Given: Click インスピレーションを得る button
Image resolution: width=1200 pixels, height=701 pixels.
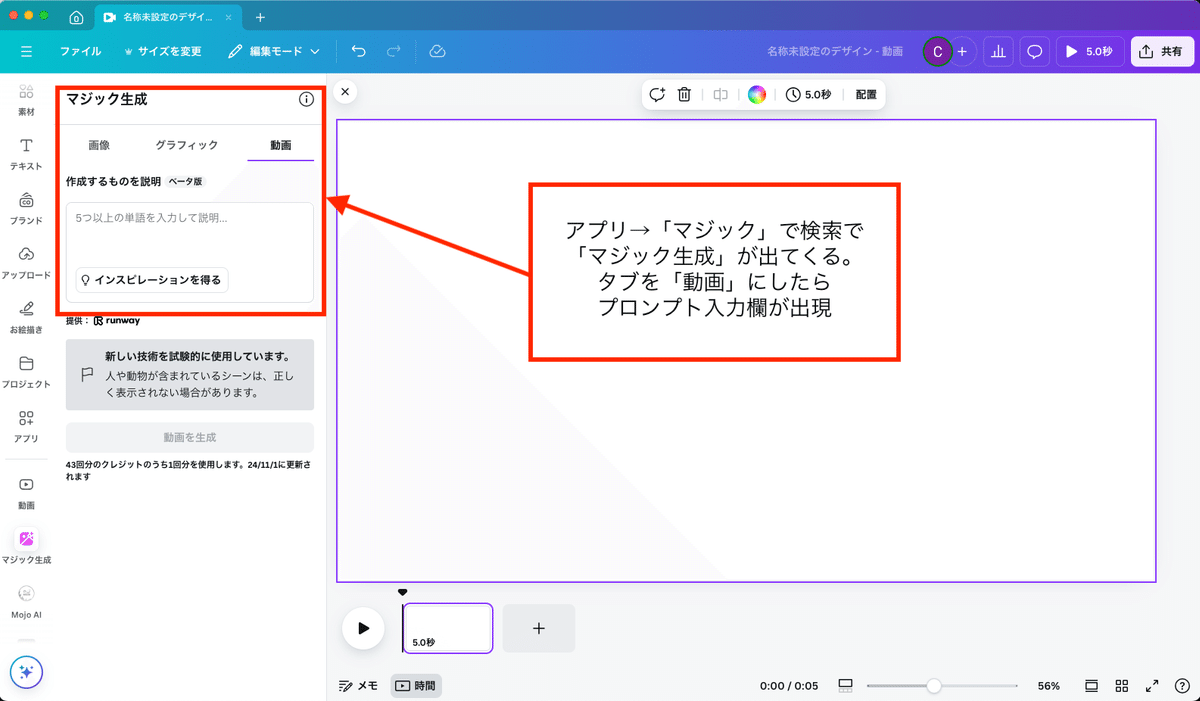Looking at the screenshot, I should click(x=152, y=280).
